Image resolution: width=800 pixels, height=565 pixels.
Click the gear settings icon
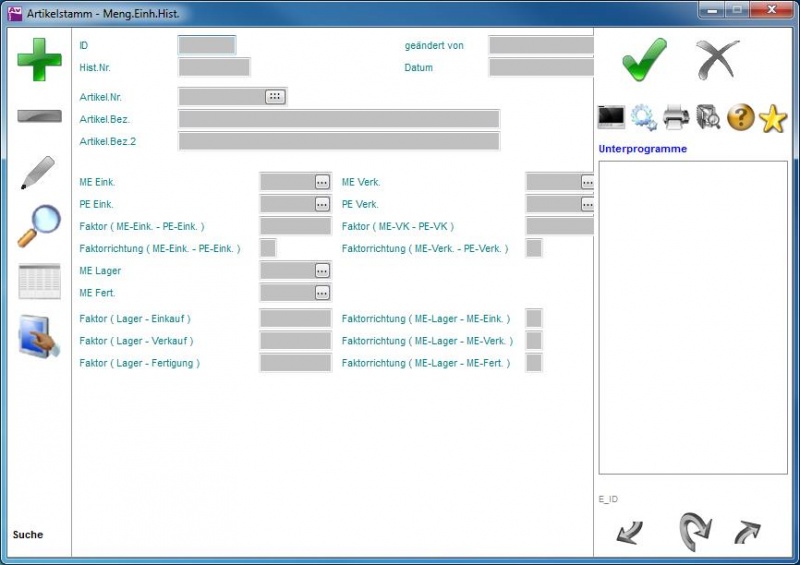pyautogui.click(x=643, y=118)
